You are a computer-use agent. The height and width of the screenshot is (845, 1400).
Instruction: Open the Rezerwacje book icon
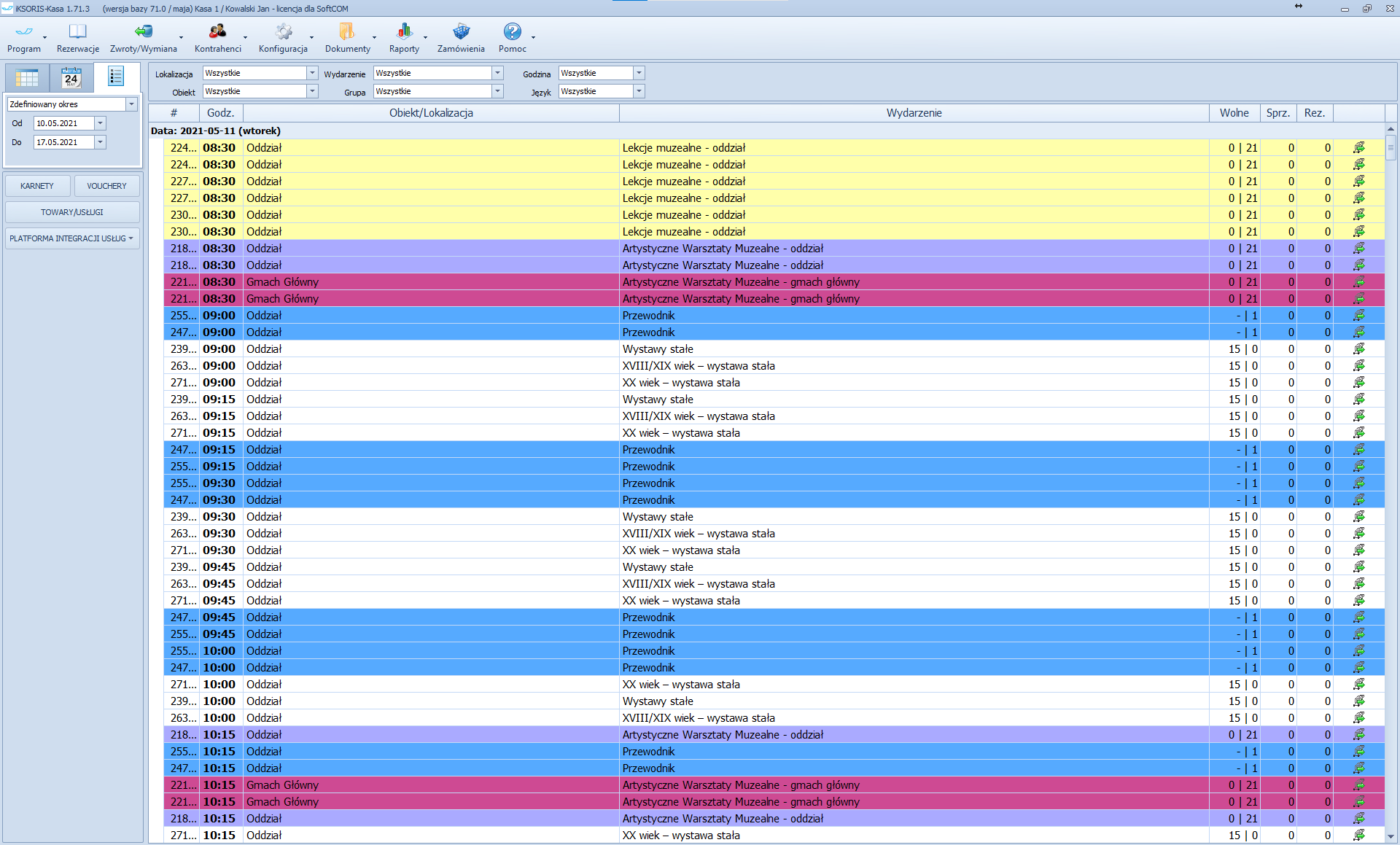[x=77, y=31]
